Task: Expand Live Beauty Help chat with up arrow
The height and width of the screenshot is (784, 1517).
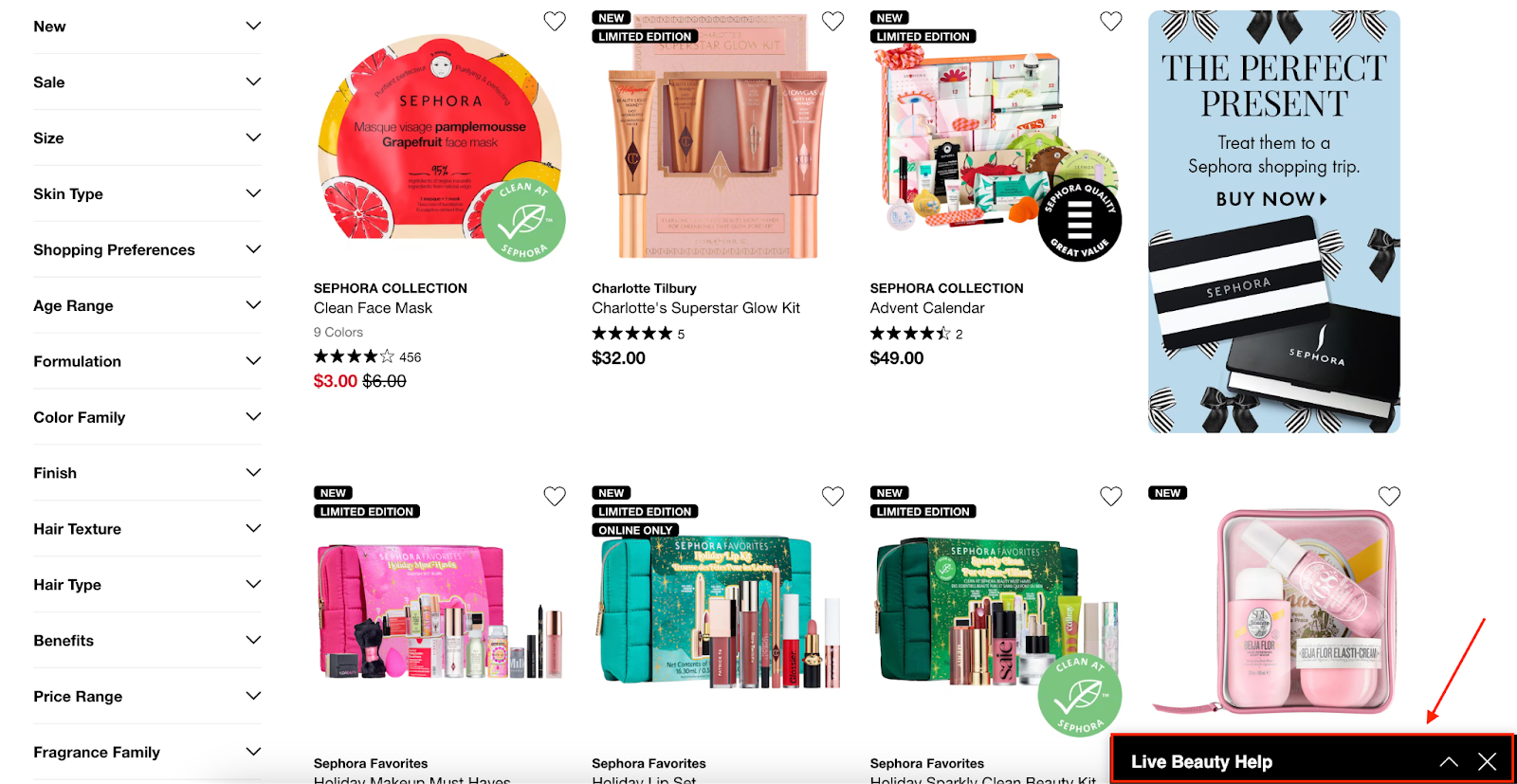Action: pos(1449,761)
